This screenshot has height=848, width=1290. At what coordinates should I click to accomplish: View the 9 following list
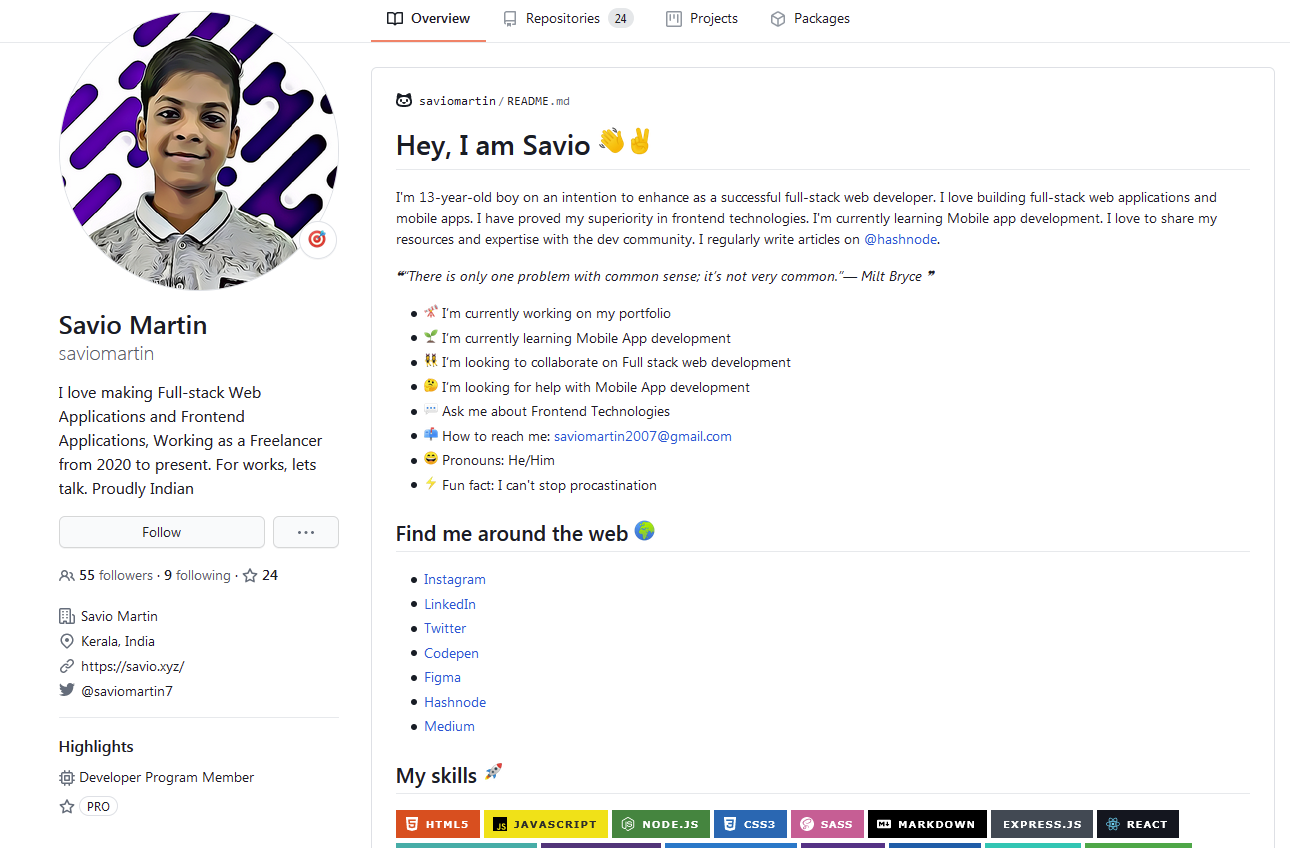pyautogui.click(x=197, y=575)
